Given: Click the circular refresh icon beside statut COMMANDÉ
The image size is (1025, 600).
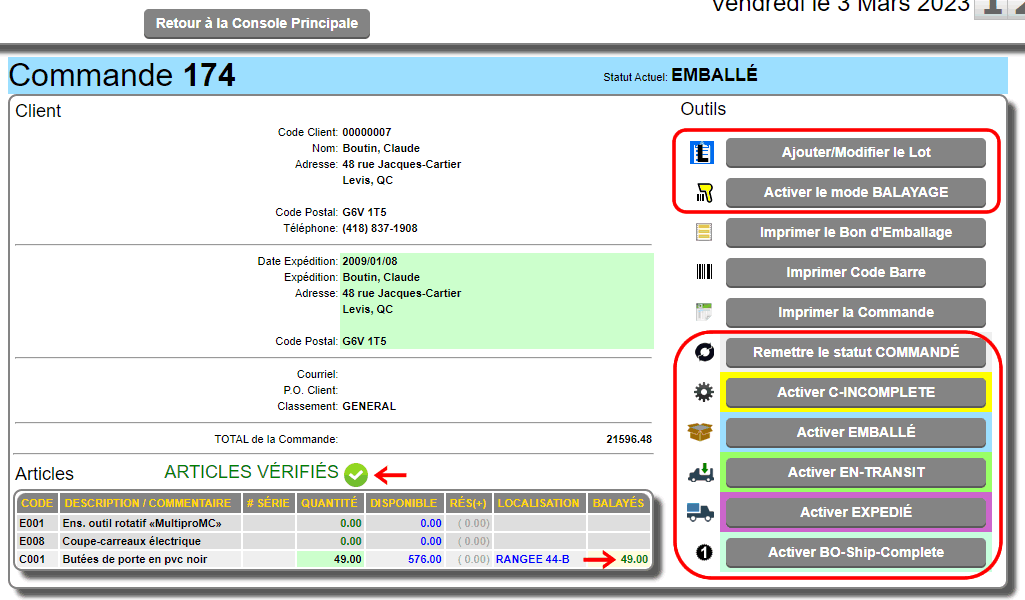Looking at the screenshot, I should point(704,352).
